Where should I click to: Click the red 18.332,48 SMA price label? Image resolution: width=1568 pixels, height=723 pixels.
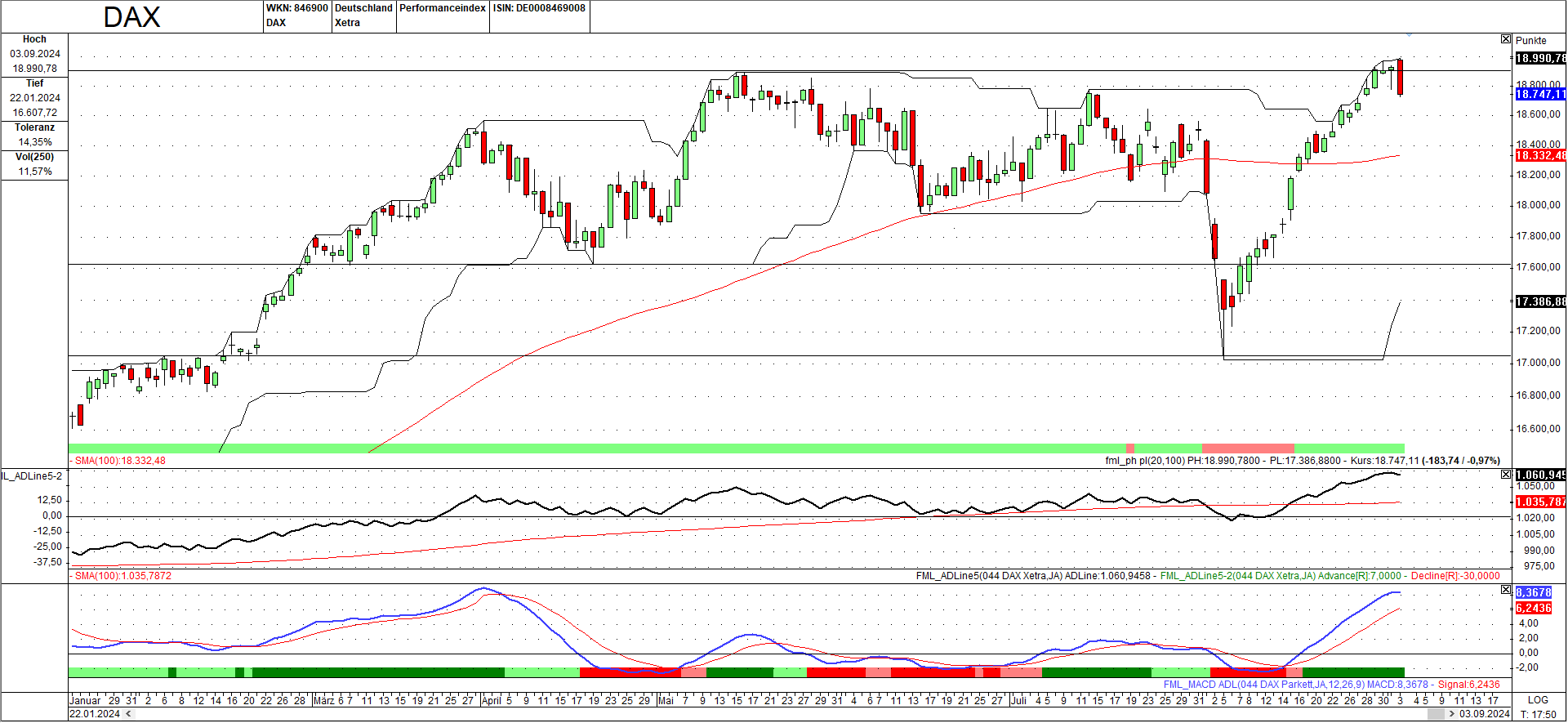[1540, 155]
